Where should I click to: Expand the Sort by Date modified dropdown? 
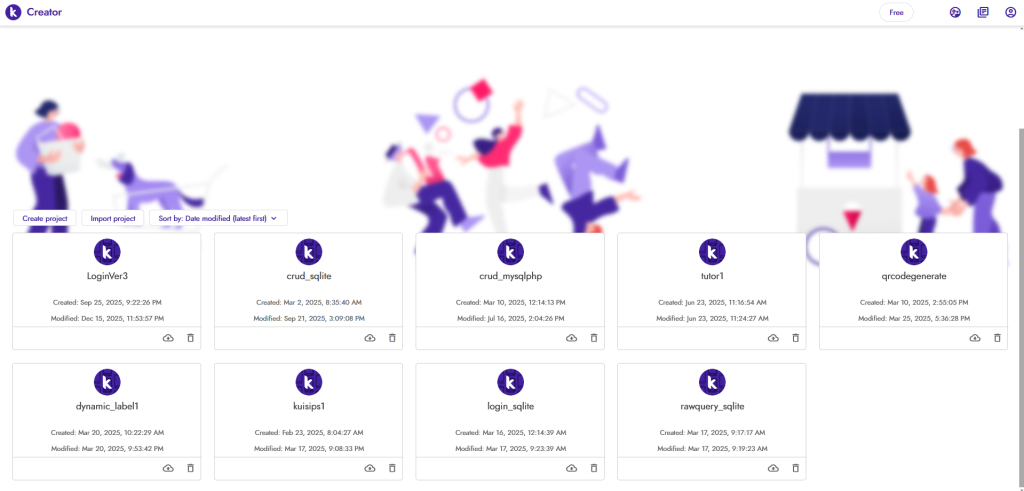coord(218,218)
